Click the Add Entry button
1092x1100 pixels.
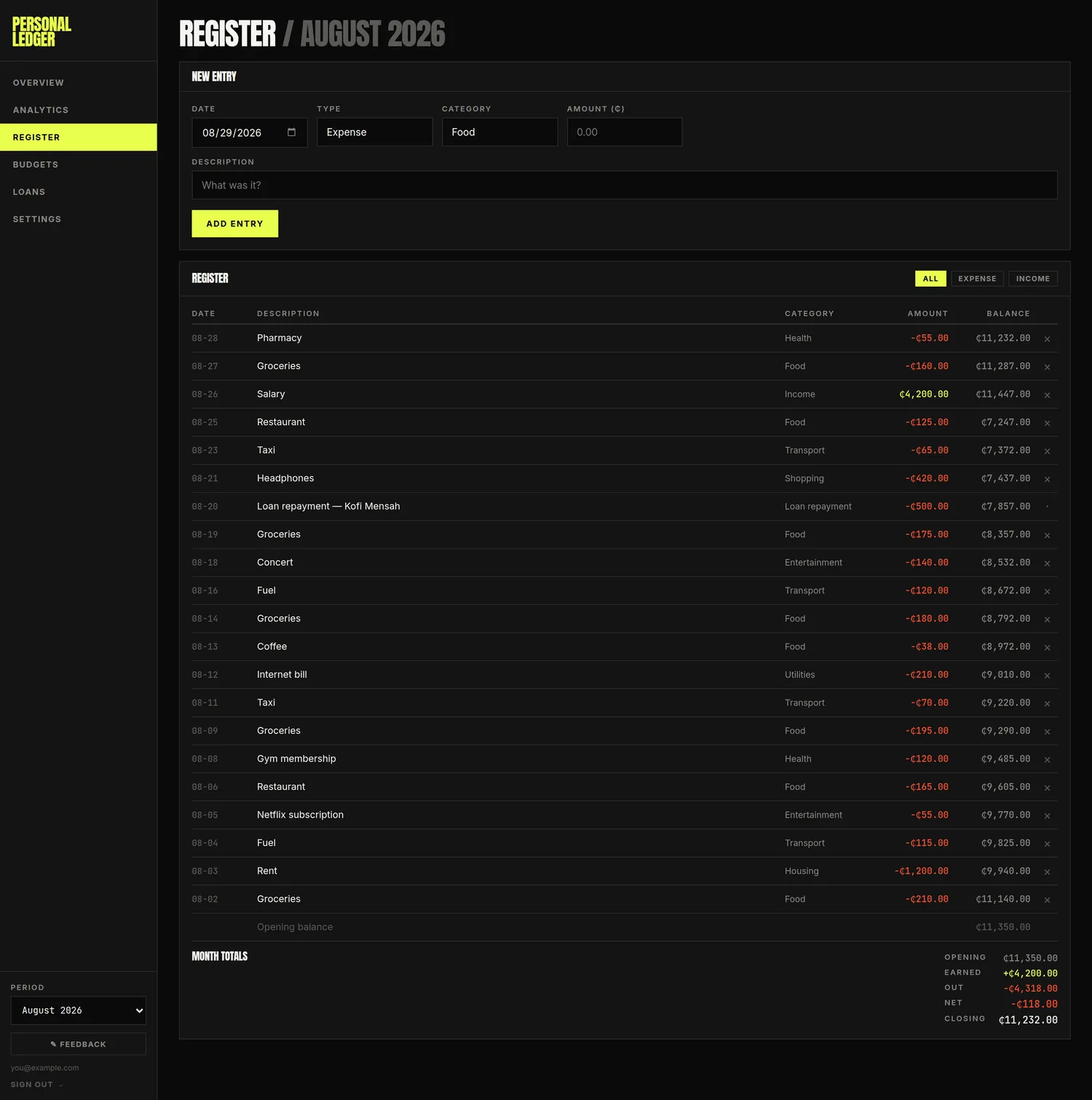[x=234, y=223]
